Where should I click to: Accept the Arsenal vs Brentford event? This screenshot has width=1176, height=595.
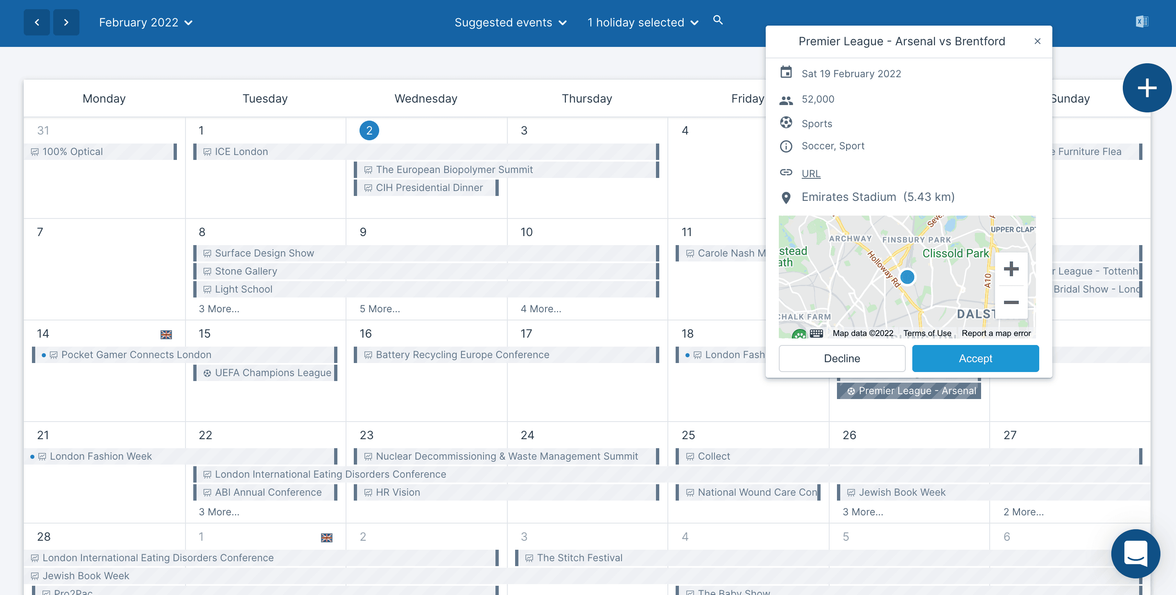975,358
